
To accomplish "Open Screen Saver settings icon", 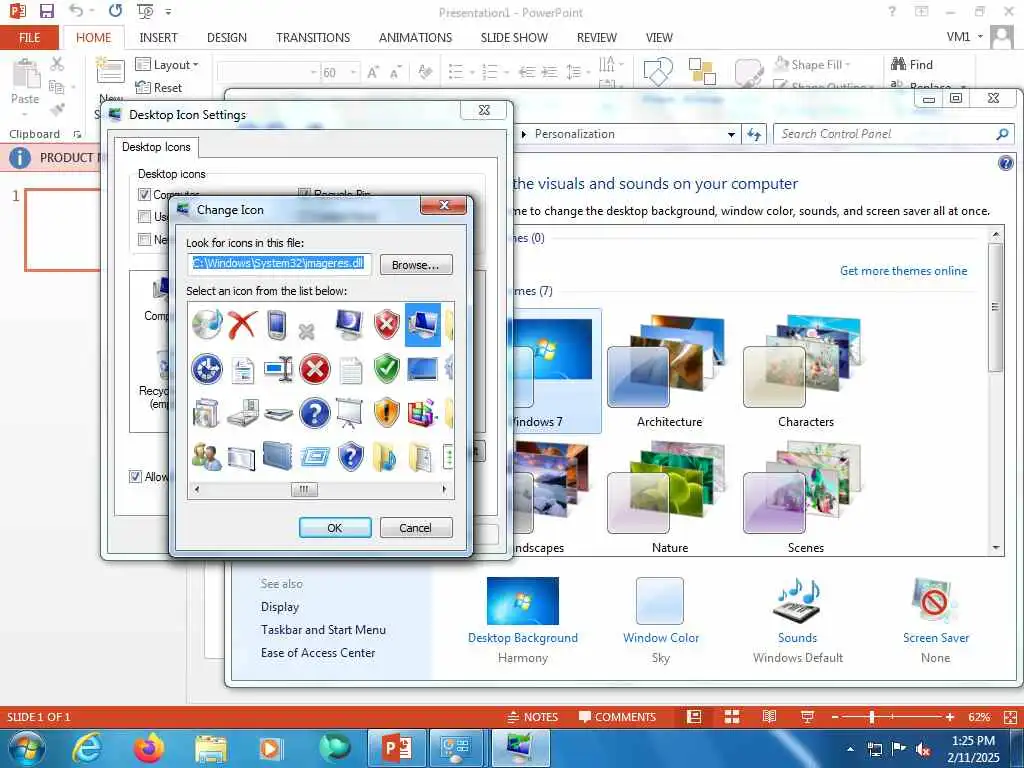I will [935, 601].
